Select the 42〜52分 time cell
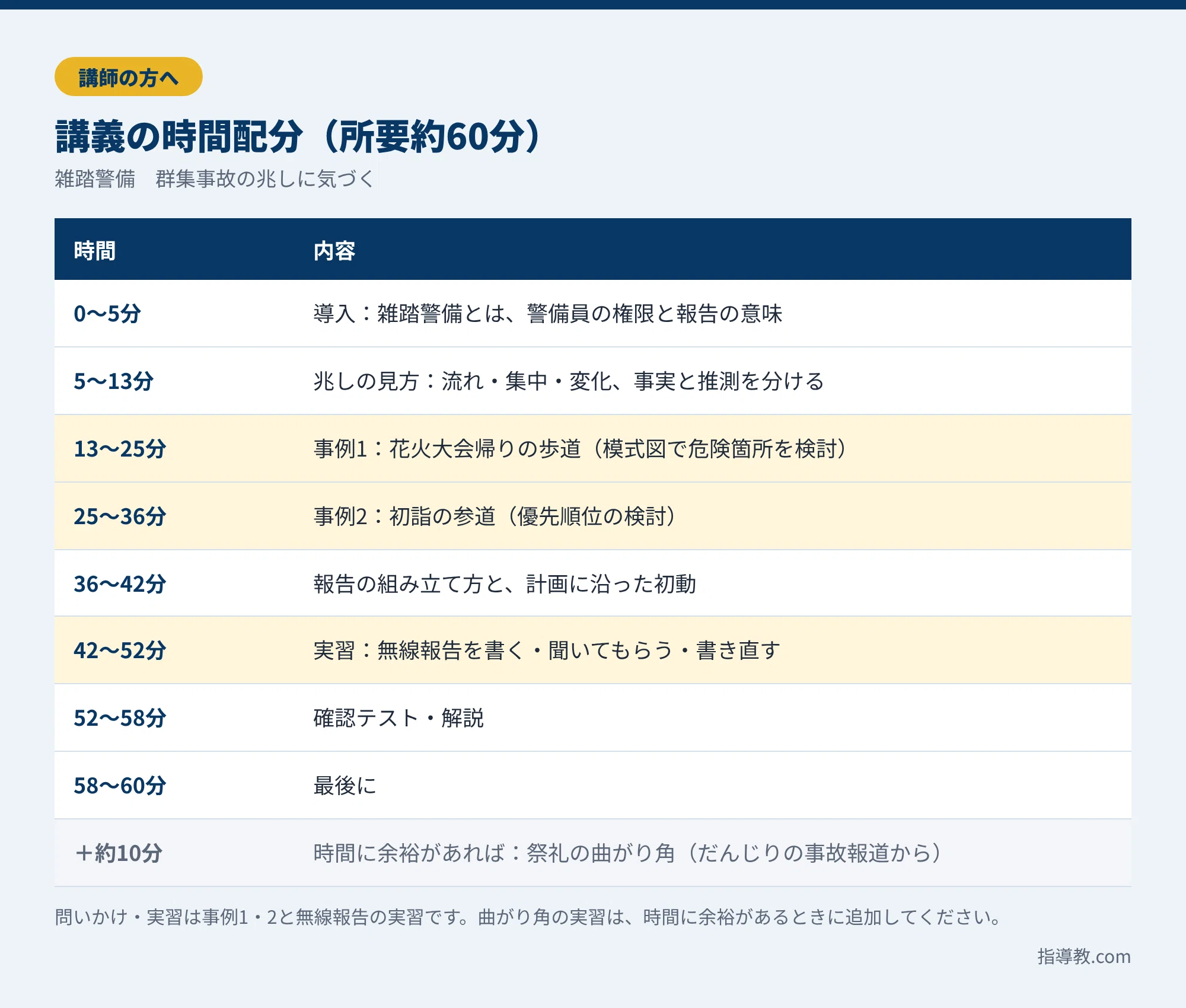This screenshot has height=1008, width=1186. [x=120, y=650]
